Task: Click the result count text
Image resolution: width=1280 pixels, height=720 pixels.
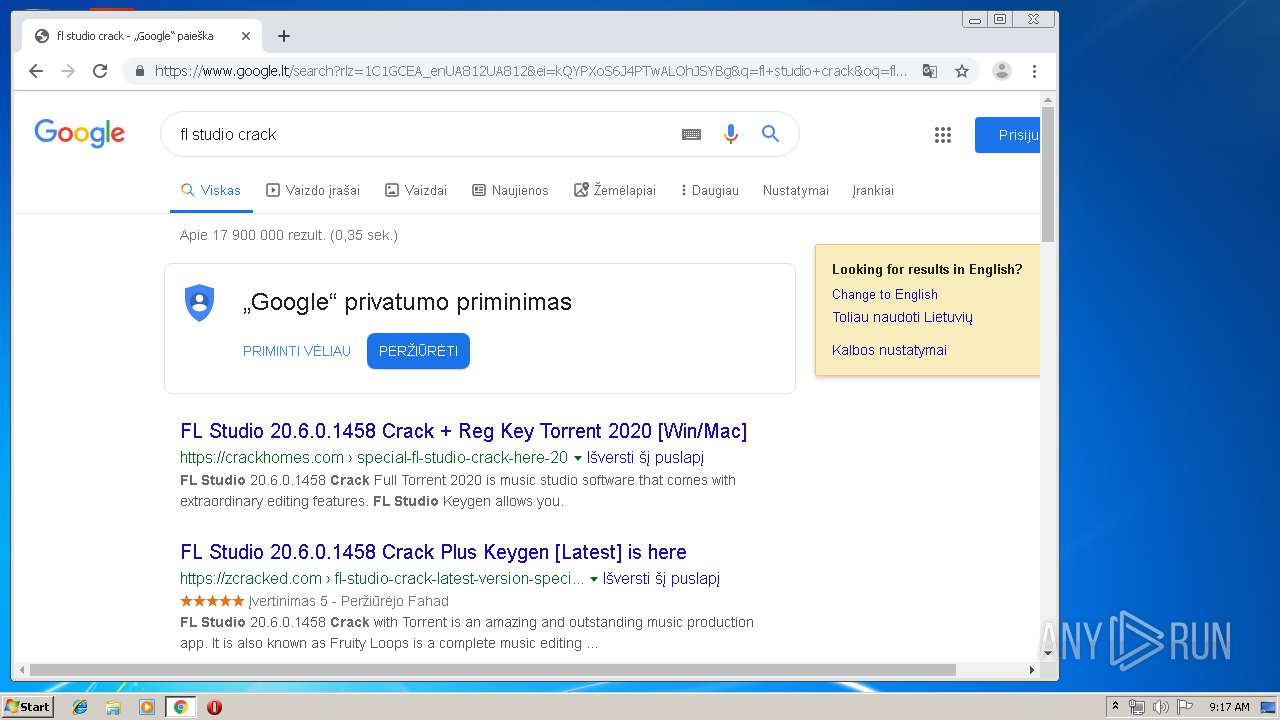Action: (x=289, y=235)
